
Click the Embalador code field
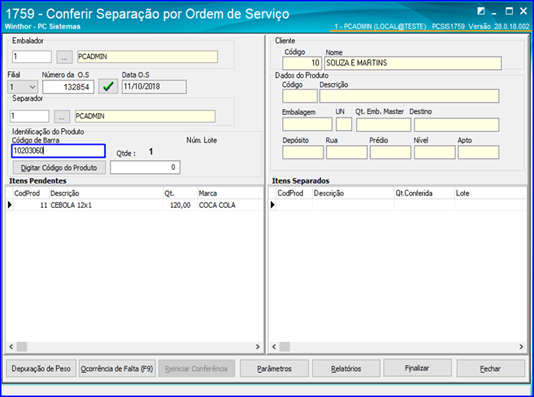click(x=32, y=57)
